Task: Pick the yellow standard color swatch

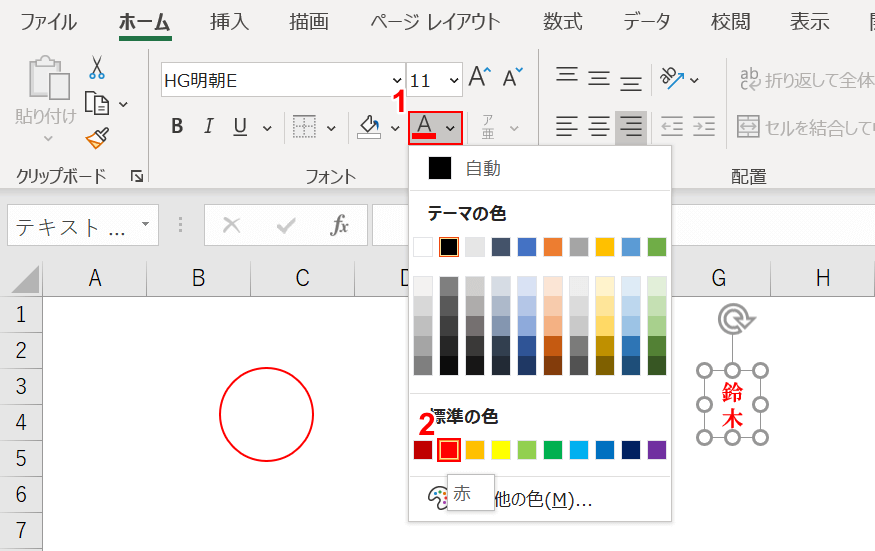Action: pos(501,450)
